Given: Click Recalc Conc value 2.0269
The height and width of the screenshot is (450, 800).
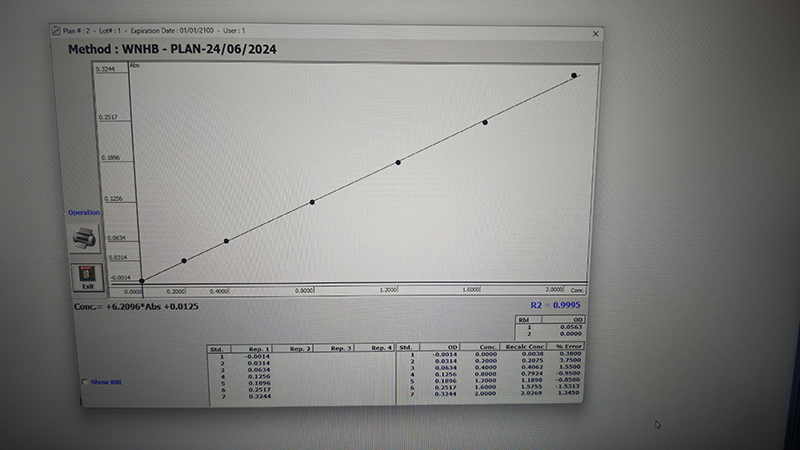Looking at the screenshot, I should (x=532, y=393).
